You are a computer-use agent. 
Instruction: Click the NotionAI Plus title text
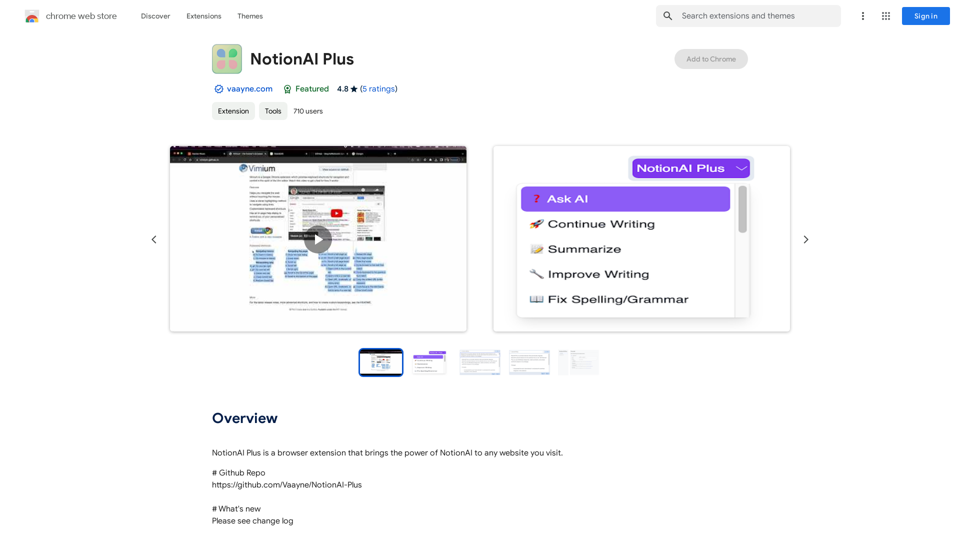[x=302, y=59]
